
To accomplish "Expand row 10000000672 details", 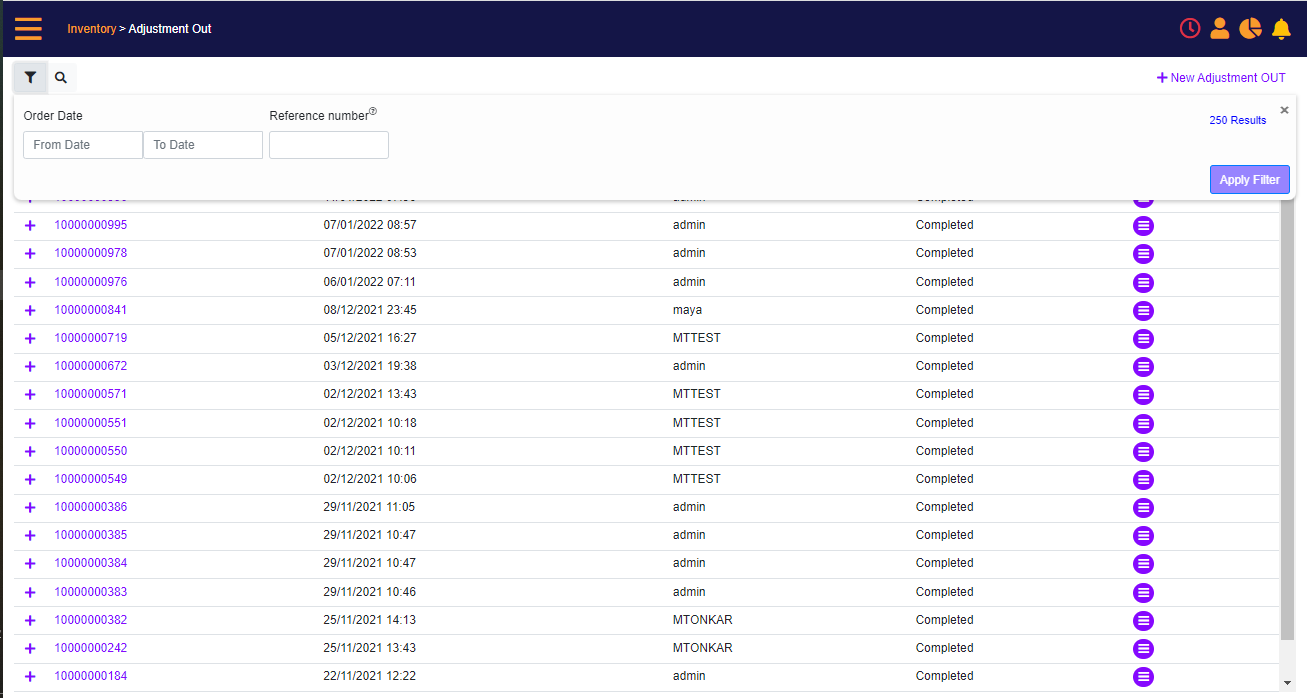I will pyautogui.click(x=29, y=367).
